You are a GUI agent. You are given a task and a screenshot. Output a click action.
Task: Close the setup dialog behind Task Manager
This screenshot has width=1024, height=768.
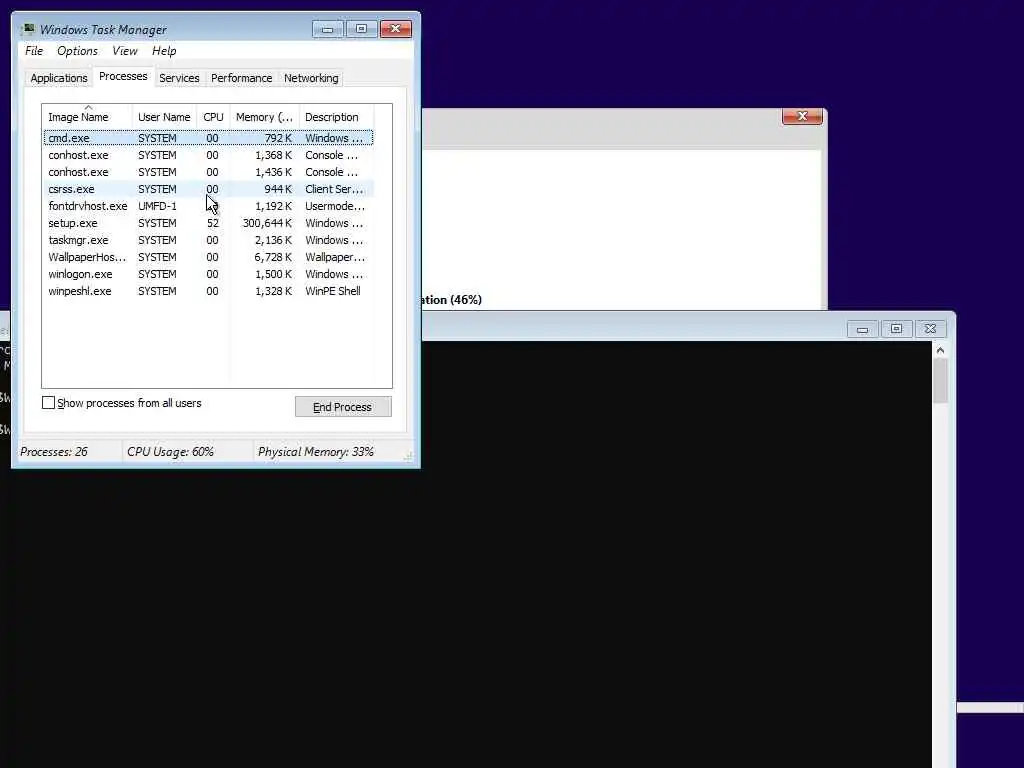[802, 116]
